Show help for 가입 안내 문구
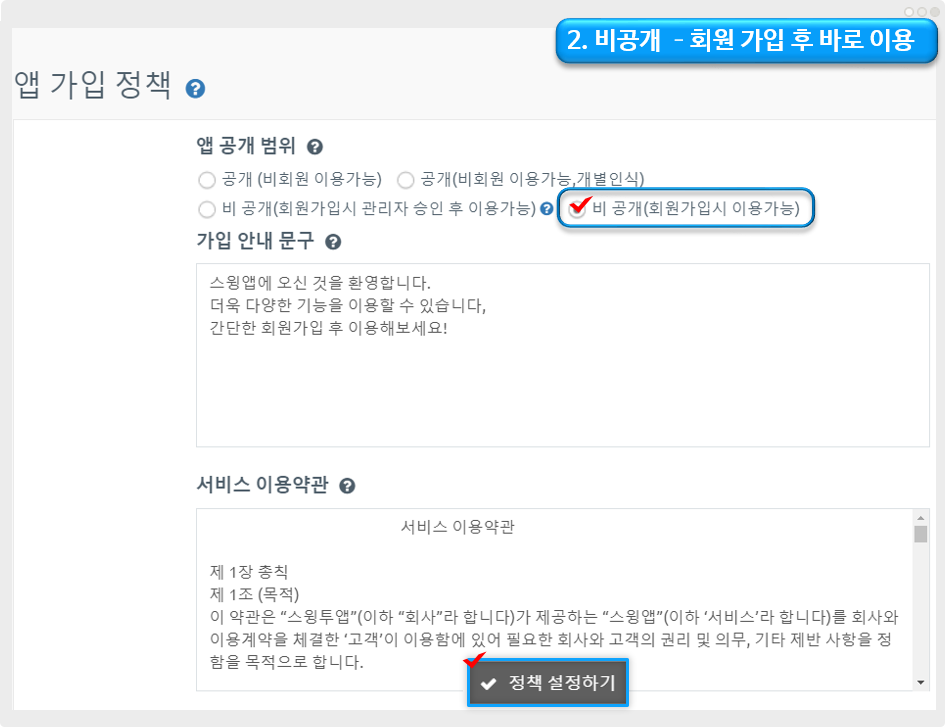 point(333,242)
